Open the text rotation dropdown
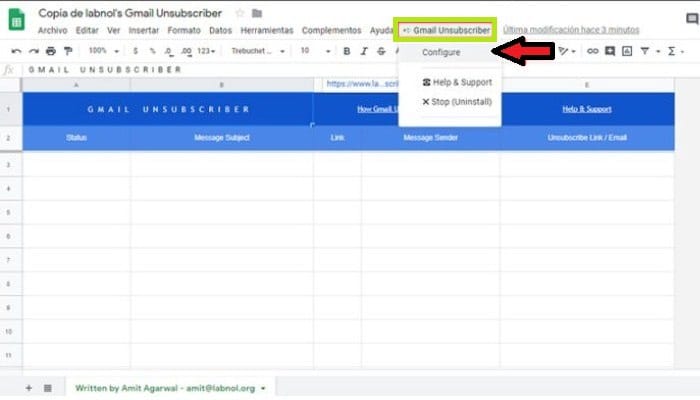The width and height of the screenshot is (700, 400). click(x=567, y=51)
